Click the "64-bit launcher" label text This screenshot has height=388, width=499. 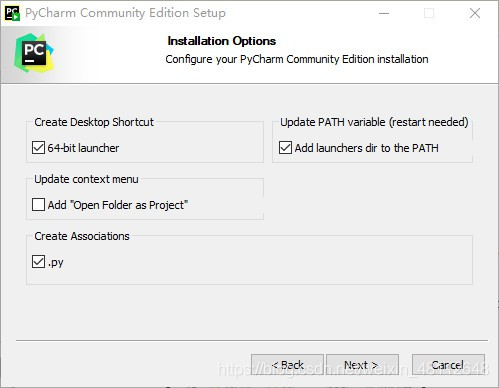[x=83, y=148]
